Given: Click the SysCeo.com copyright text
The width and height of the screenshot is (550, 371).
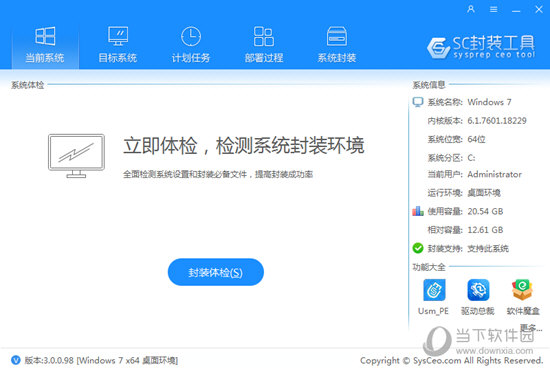Looking at the screenshot, I should click(x=451, y=360).
